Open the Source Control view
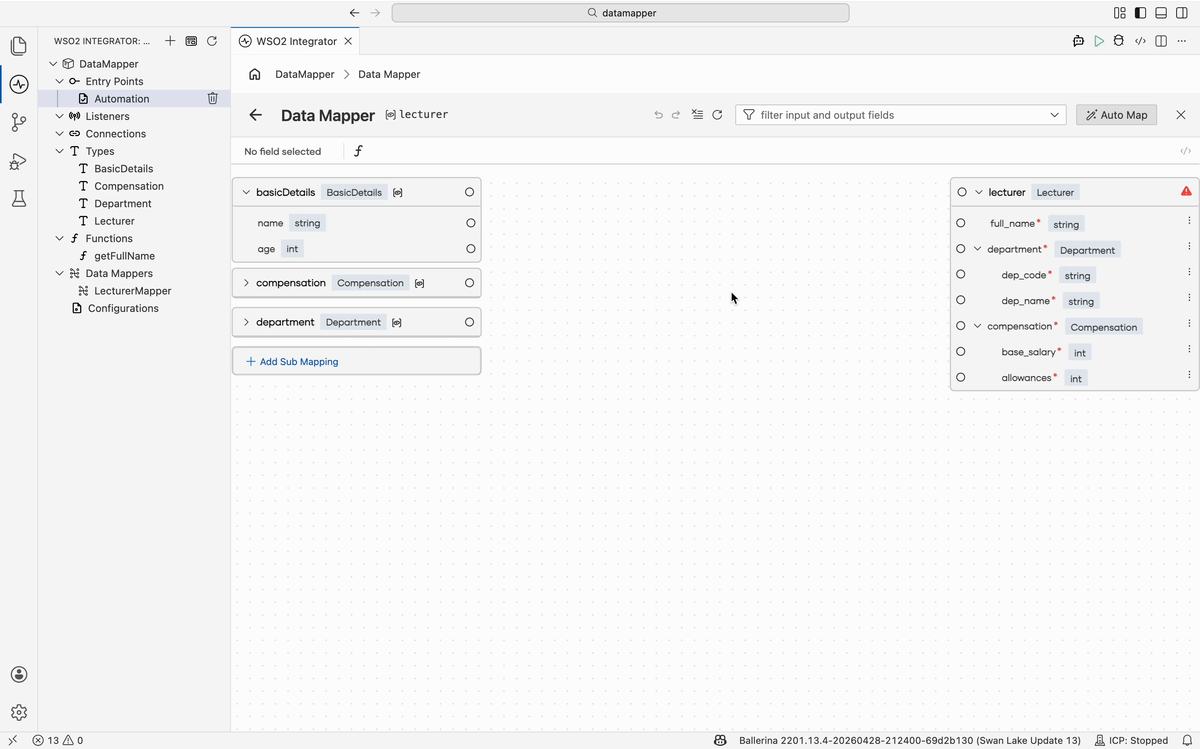Viewport: 1200px width, 749px height. [x=18, y=122]
